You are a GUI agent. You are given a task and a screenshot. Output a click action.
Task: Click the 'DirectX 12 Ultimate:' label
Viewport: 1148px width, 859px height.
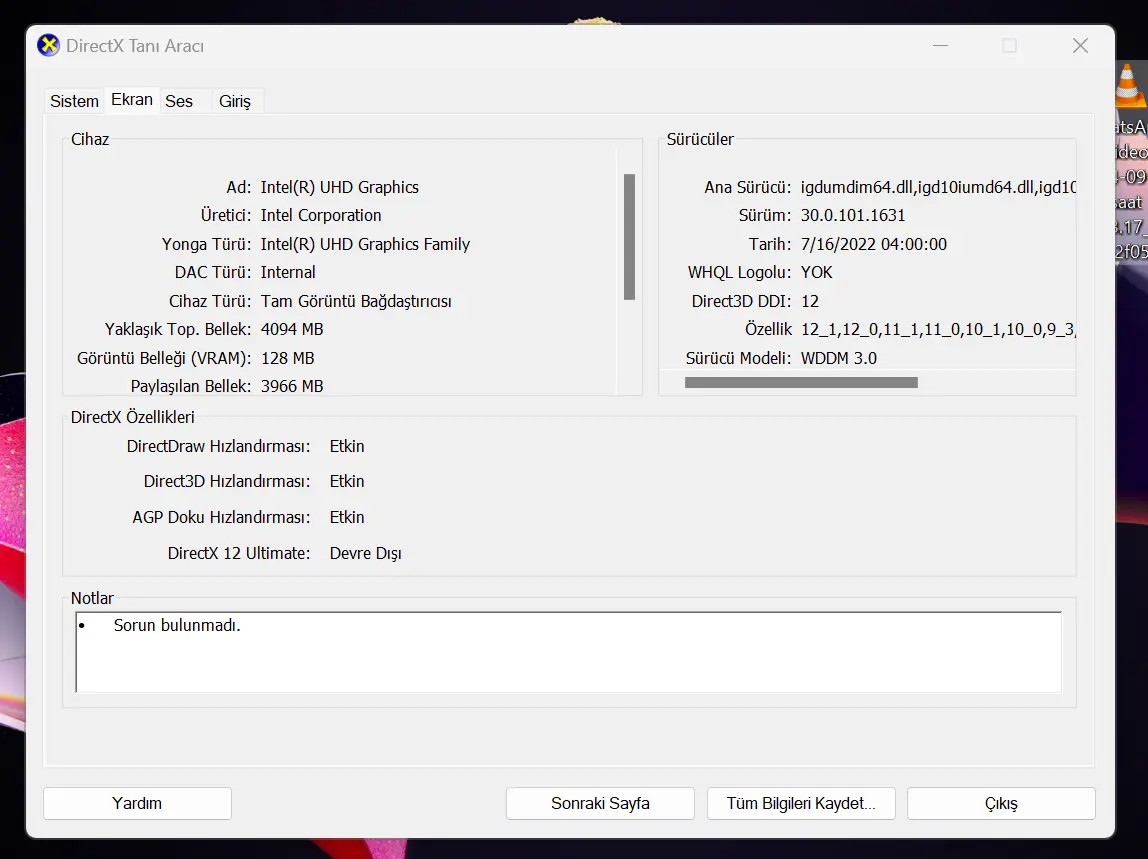click(x=239, y=554)
